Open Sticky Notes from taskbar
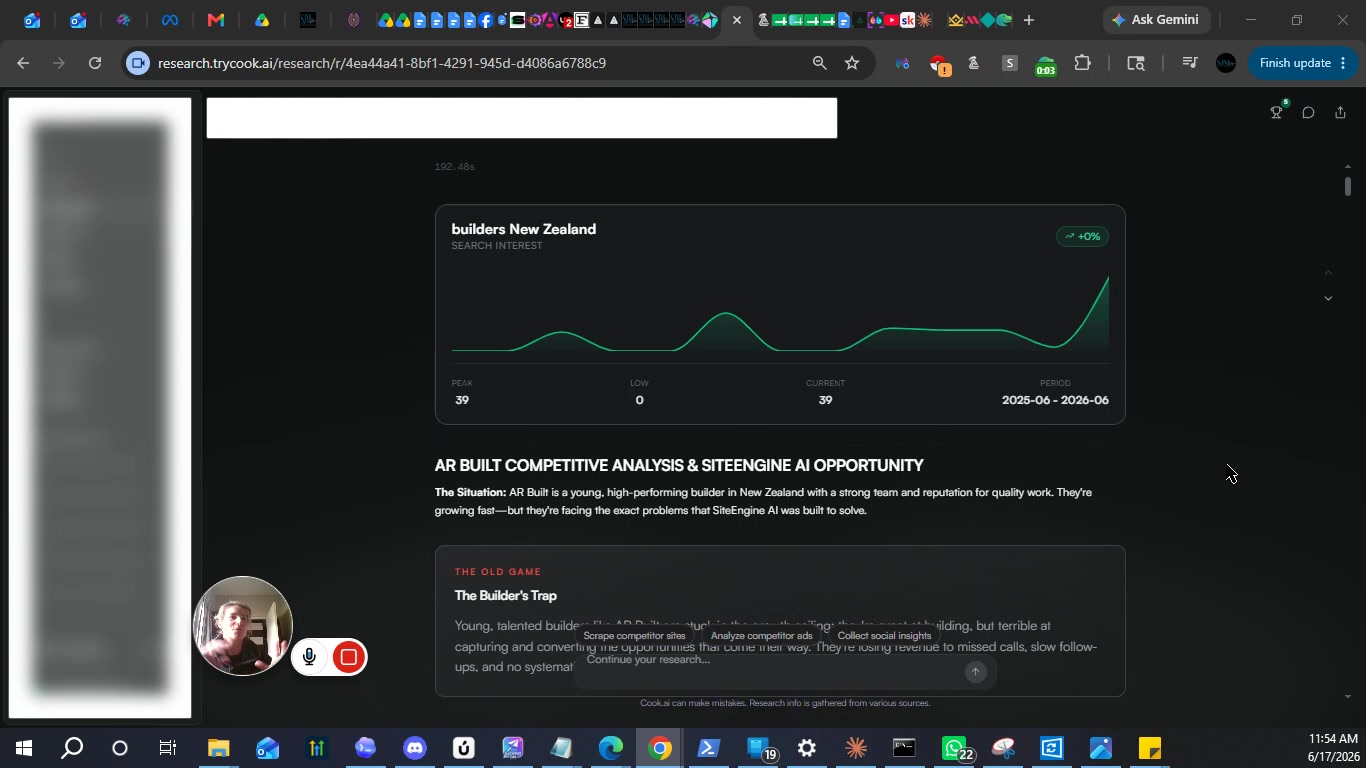 click(1149, 748)
